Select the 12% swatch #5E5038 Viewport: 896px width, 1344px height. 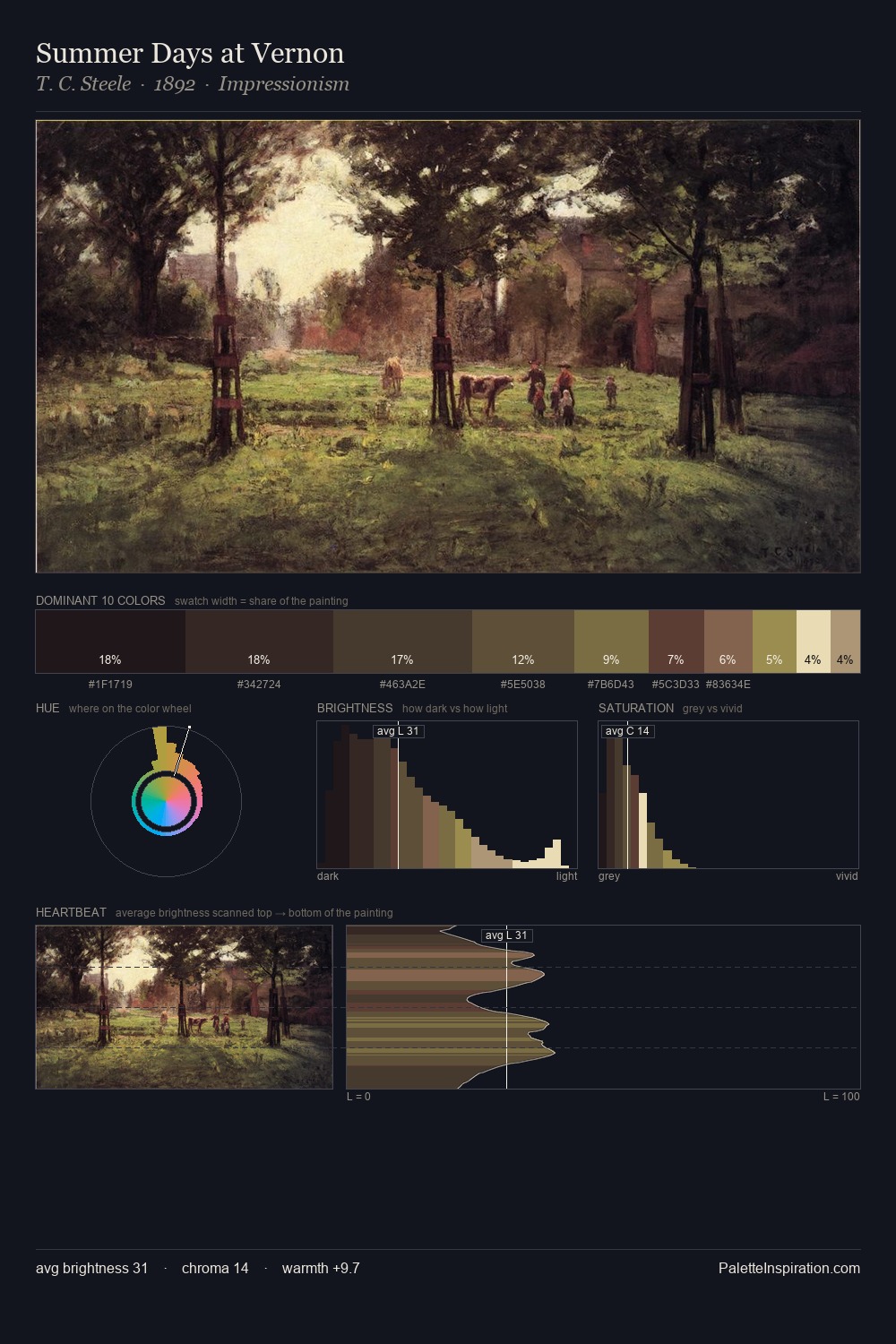click(523, 642)
